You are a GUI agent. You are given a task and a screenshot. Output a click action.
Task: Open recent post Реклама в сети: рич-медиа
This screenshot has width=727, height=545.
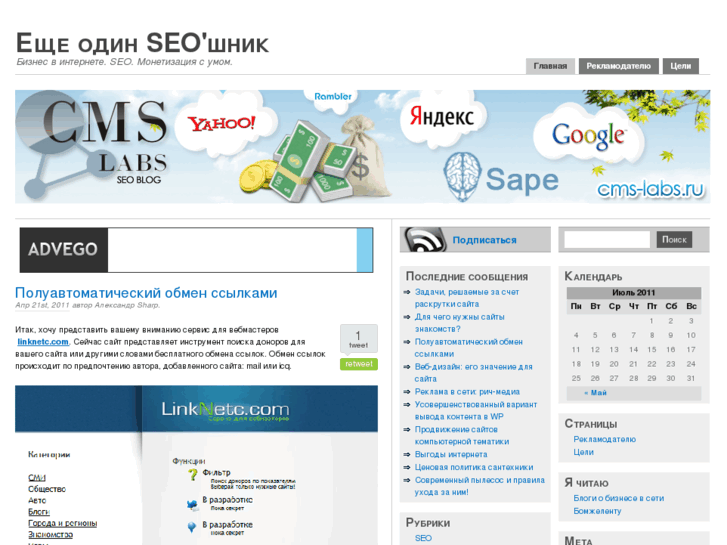click(467, 392)
